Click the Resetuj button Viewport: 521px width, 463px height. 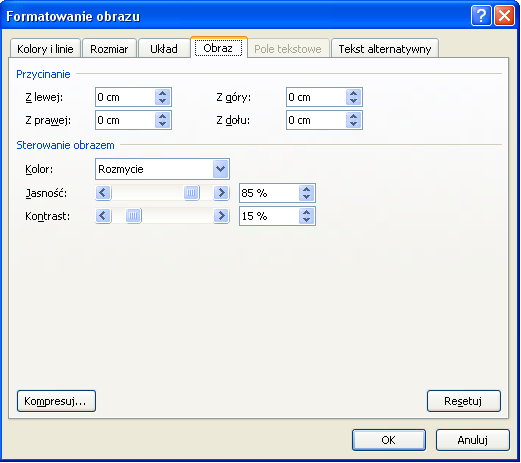click(x=464, y=401)
